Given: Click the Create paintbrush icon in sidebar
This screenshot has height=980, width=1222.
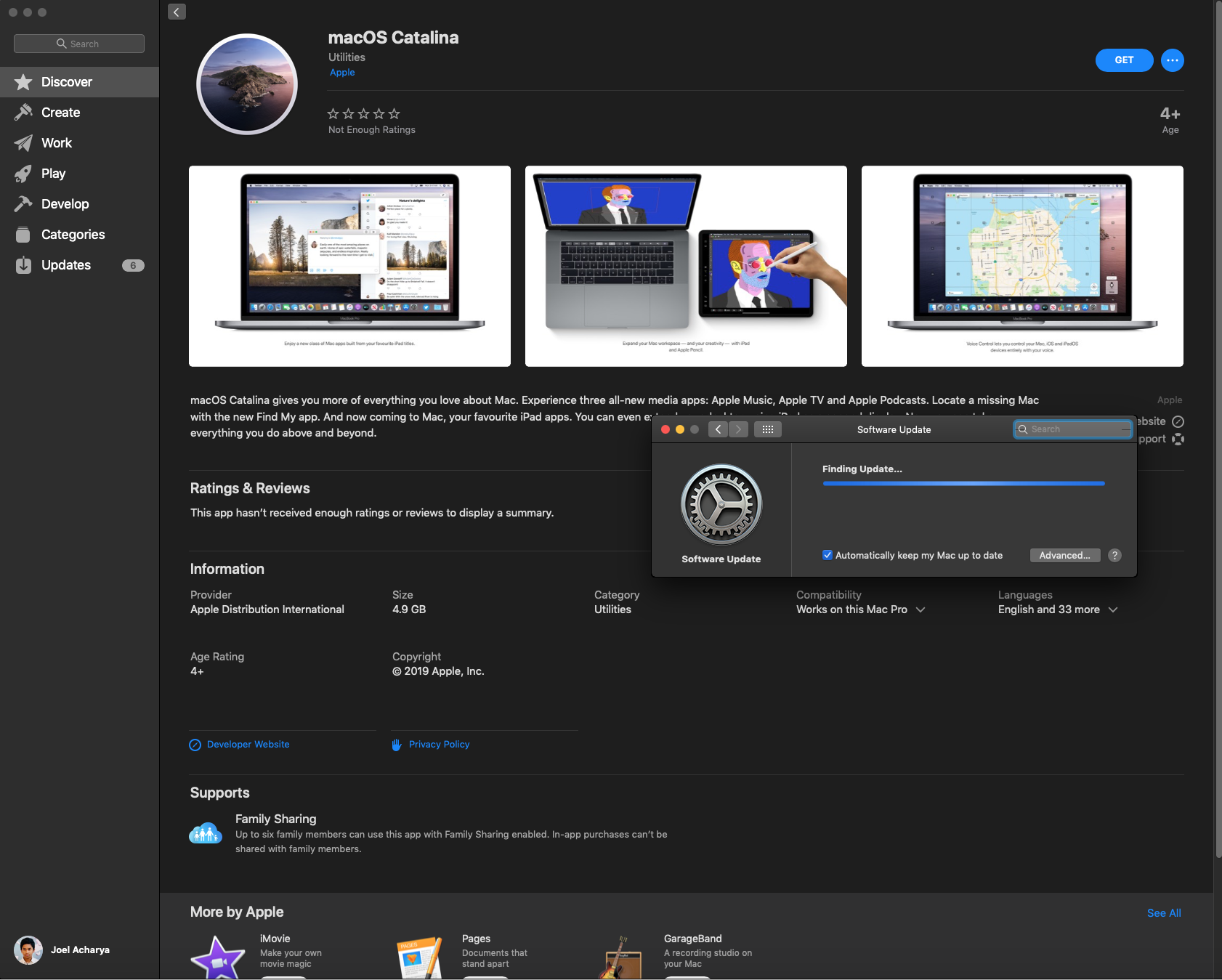Looking at the screenshot, I should [23, 113].
